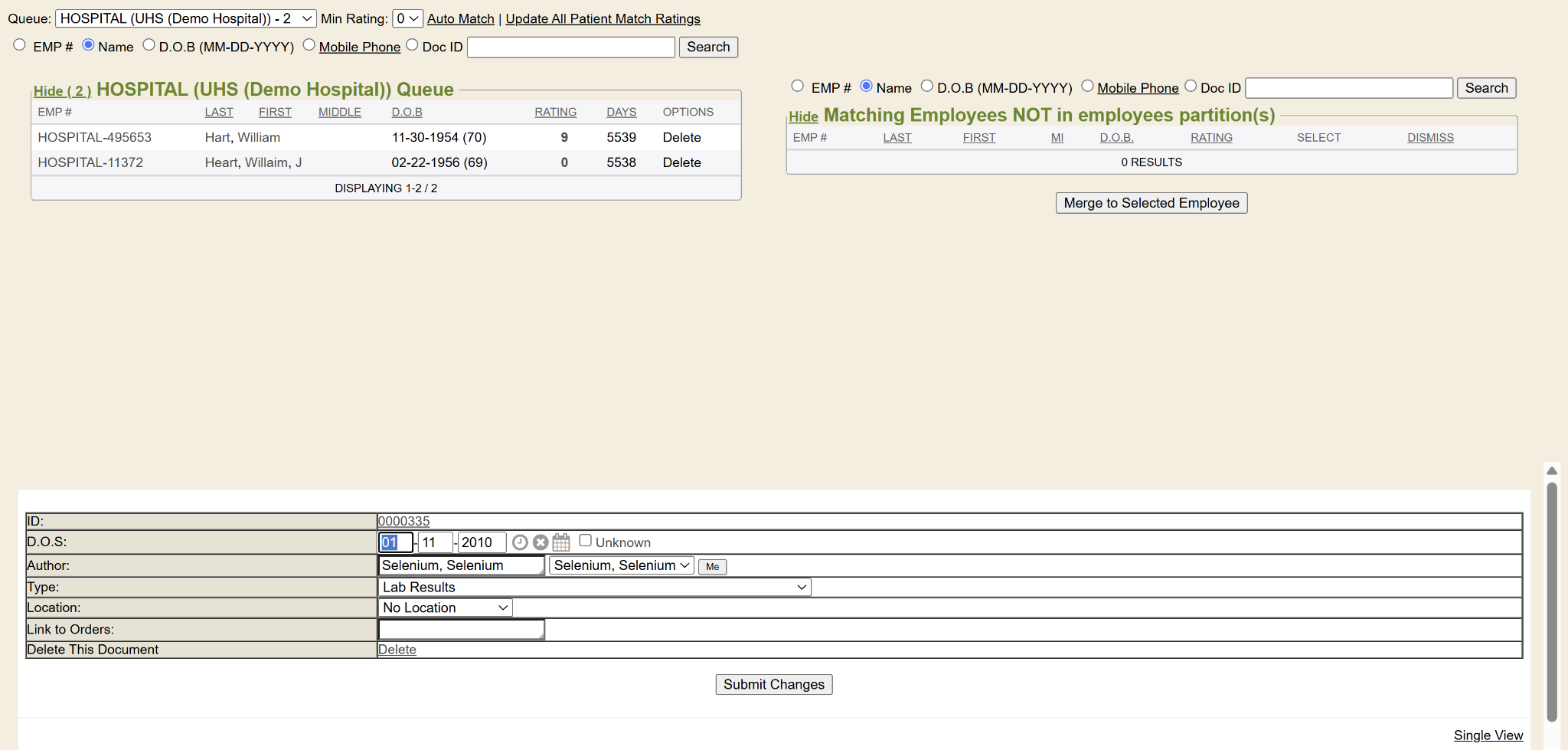Screen dimensions: 1568x750
Task: Open the Queue selection dropdown
Action: click(x=186, y=18)
